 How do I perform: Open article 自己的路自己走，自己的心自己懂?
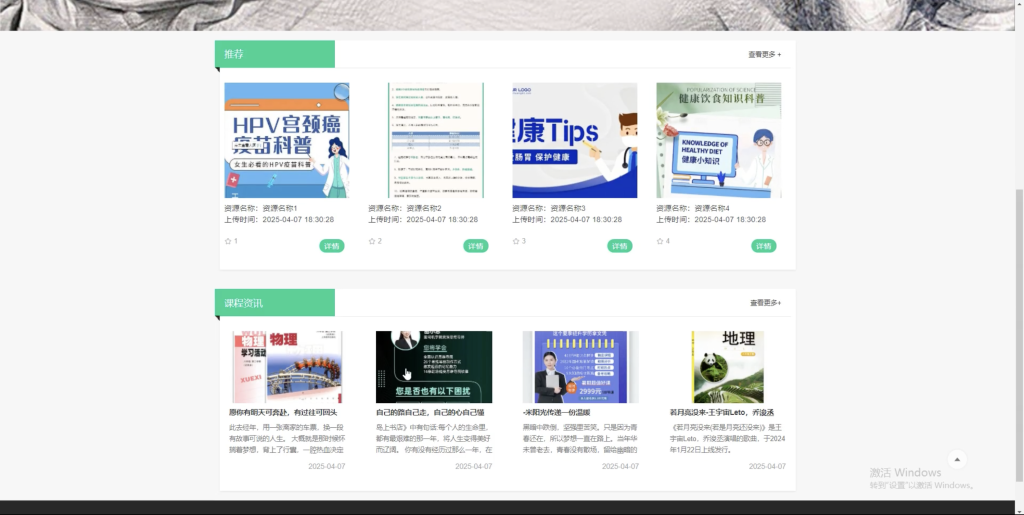tap(430, 413)
